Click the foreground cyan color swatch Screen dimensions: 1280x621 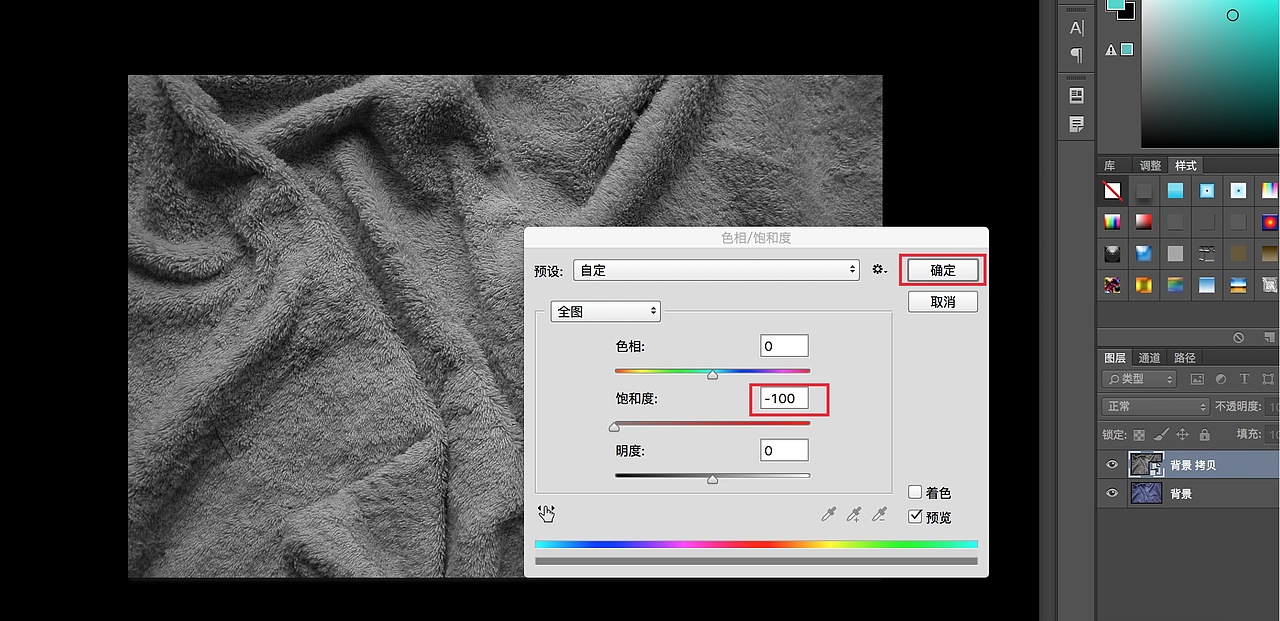point(1115,4)
